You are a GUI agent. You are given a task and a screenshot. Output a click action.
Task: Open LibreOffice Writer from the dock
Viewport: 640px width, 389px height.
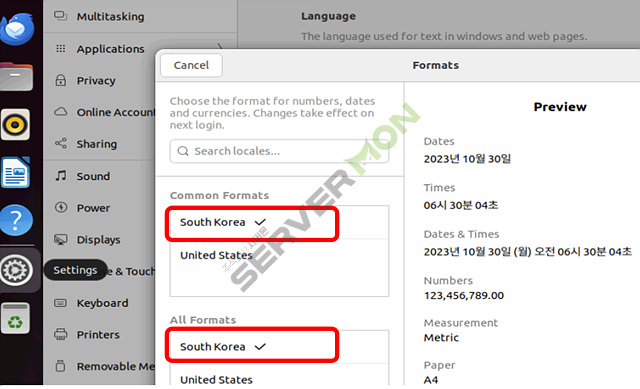16,173
